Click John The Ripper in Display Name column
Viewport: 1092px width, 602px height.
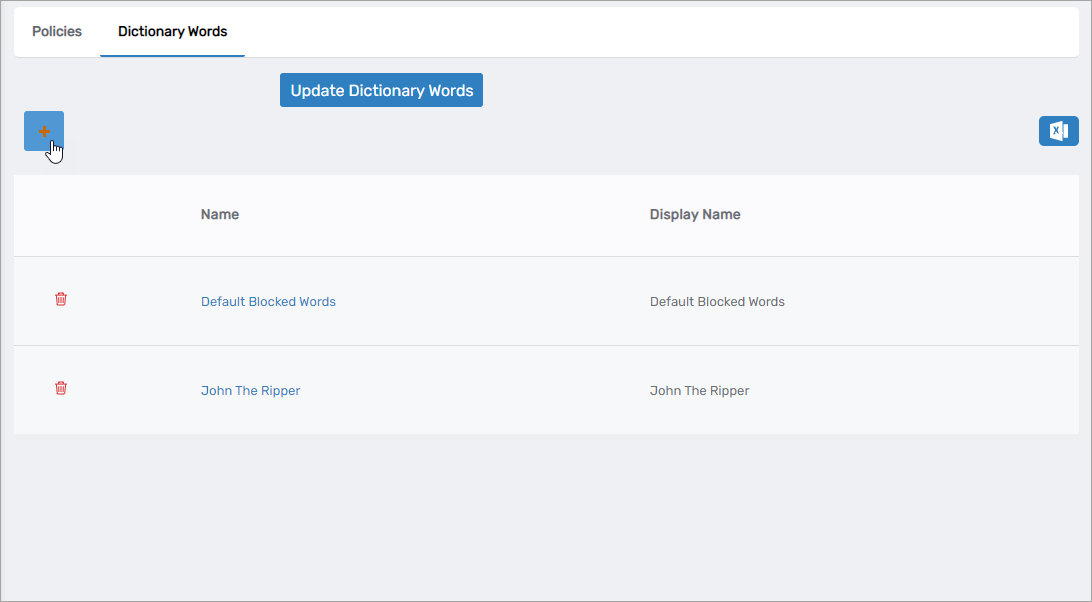click(699, 391)
